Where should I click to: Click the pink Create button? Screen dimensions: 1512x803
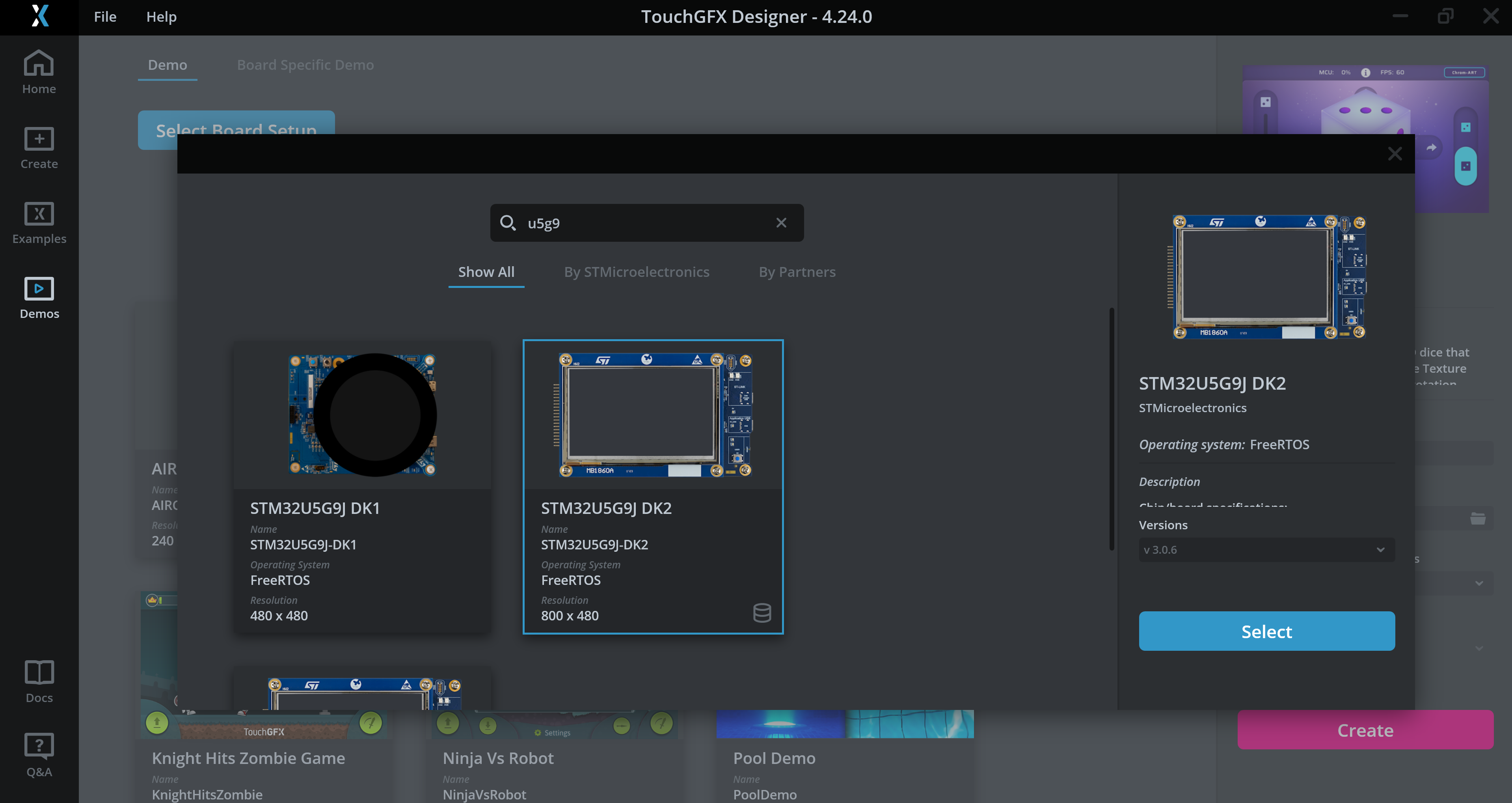point(1365,730)
